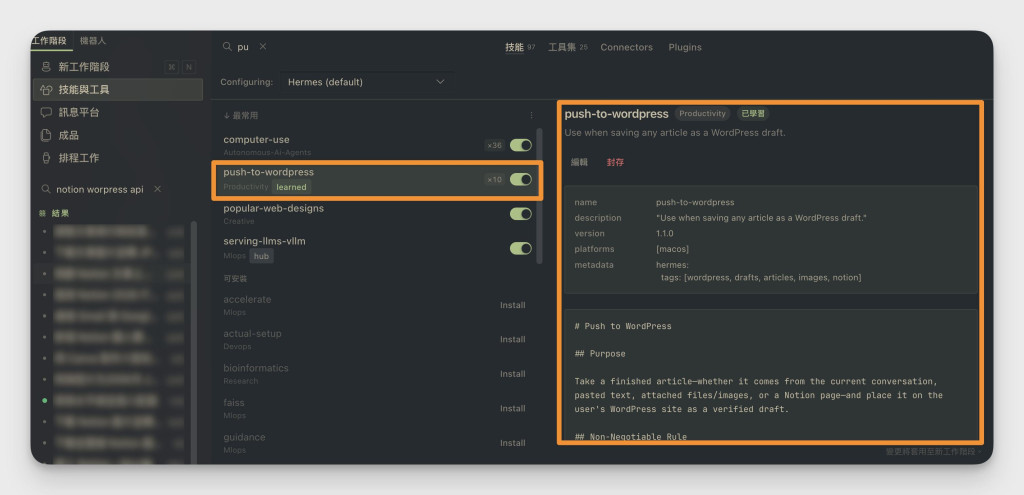
Task: Click the skill list vertical scrollbar
Action: [x=539, y=196]
